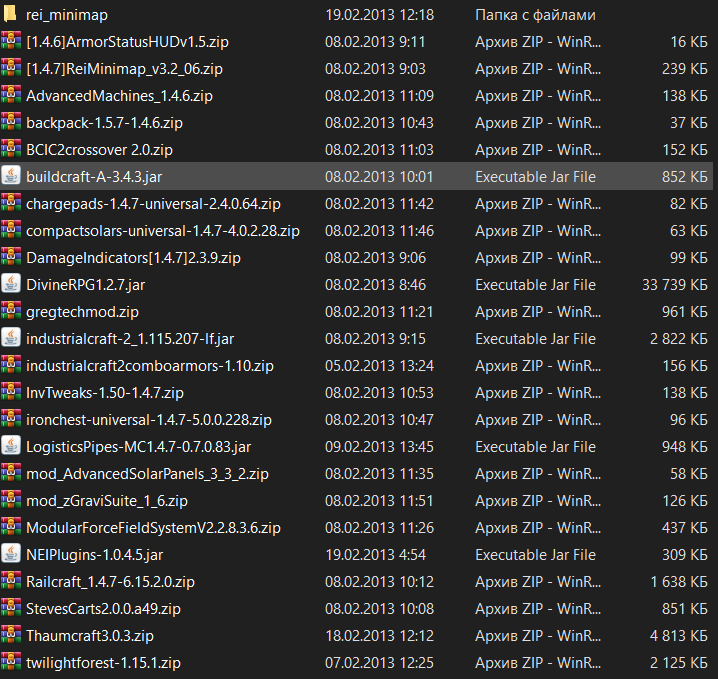Click the archive icon of gregtechmod.zip
This screenshot has width=718, height=679.
coord(11,311)
